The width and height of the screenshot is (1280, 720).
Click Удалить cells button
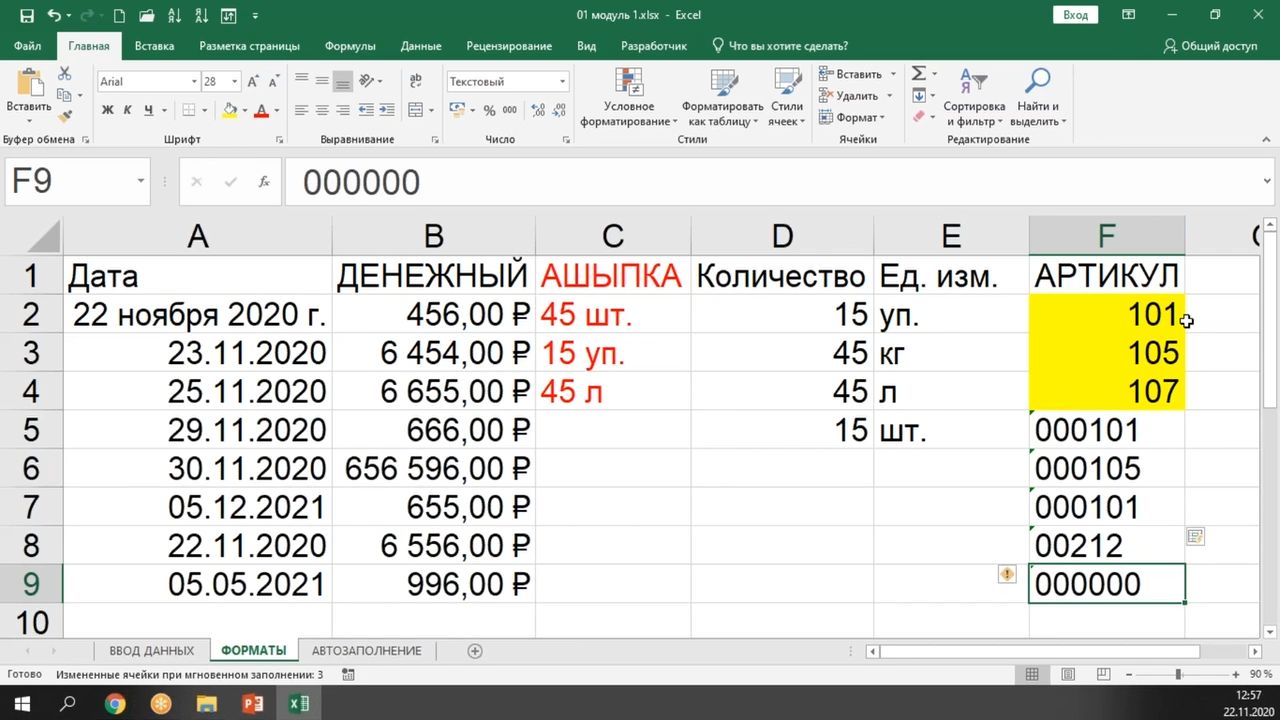coord(849,96)
